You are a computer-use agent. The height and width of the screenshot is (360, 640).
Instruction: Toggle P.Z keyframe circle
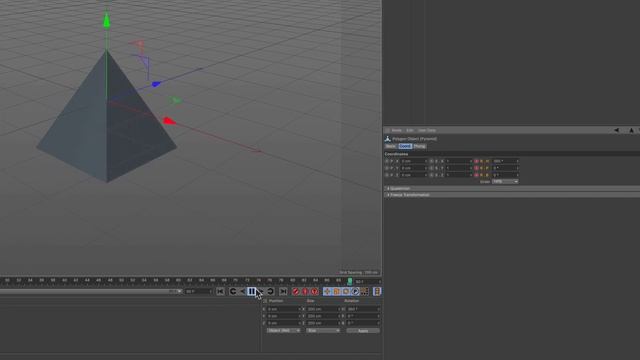387,175
